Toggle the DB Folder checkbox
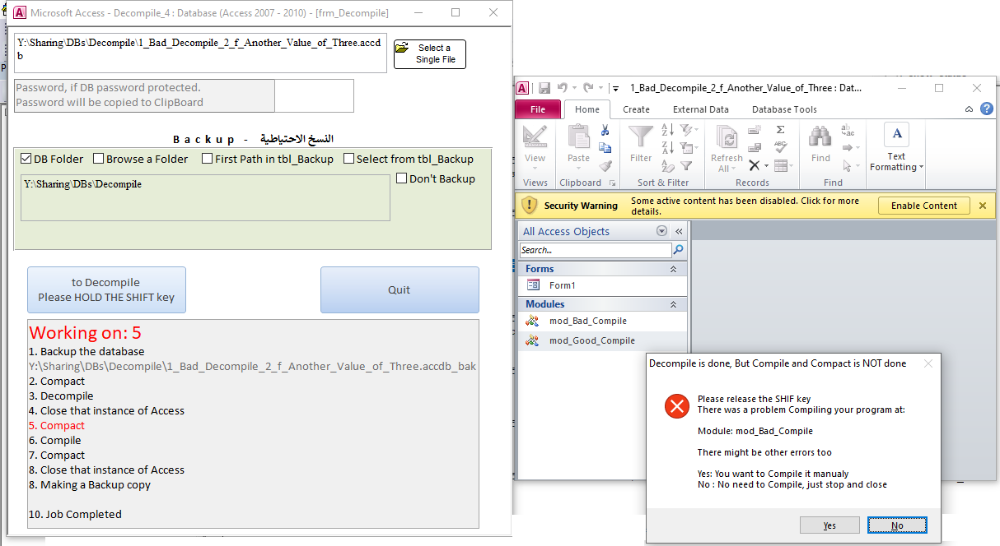This screenshot has width=1000, height=546. pyautogui.click(x=26, y=158)
